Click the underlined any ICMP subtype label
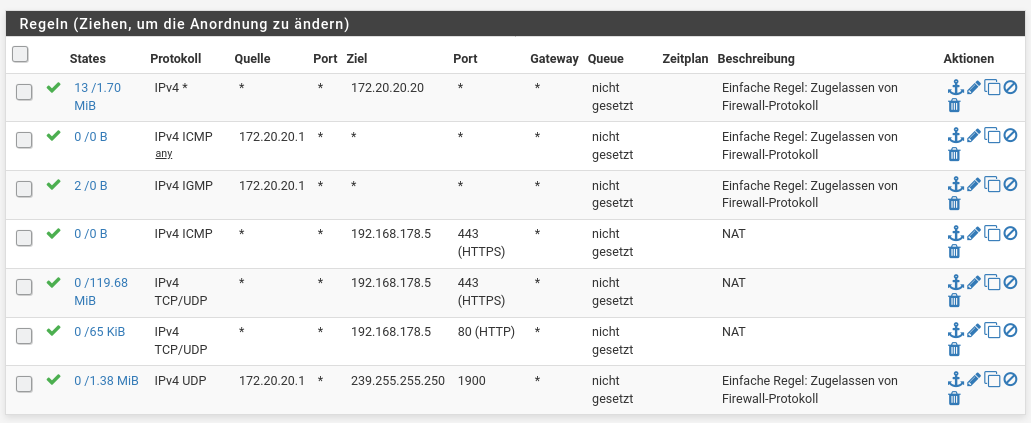The height and width of the screenshot is (423, 1031). tap(162, 154)
